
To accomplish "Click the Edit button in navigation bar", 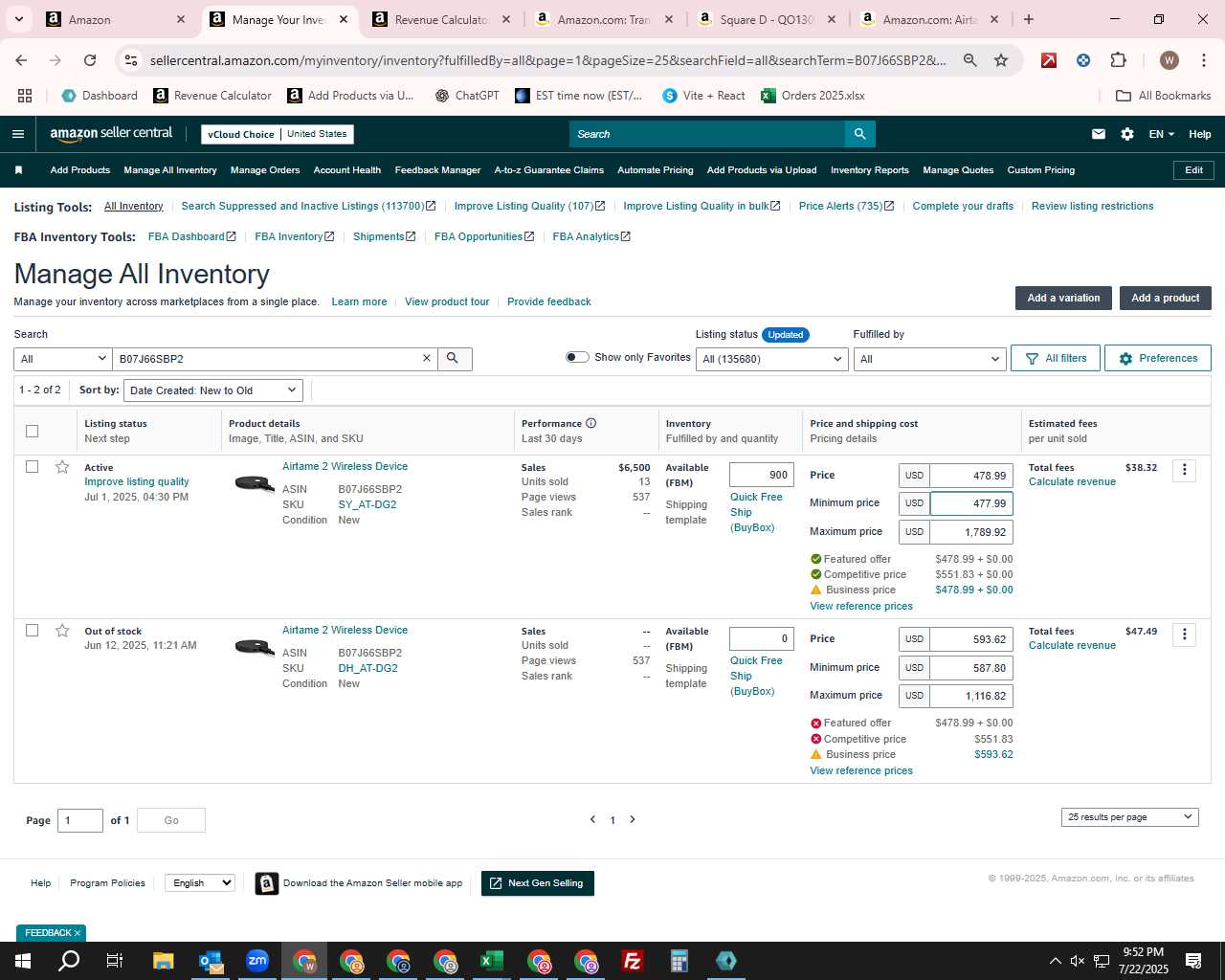I will coord(1193,170).
